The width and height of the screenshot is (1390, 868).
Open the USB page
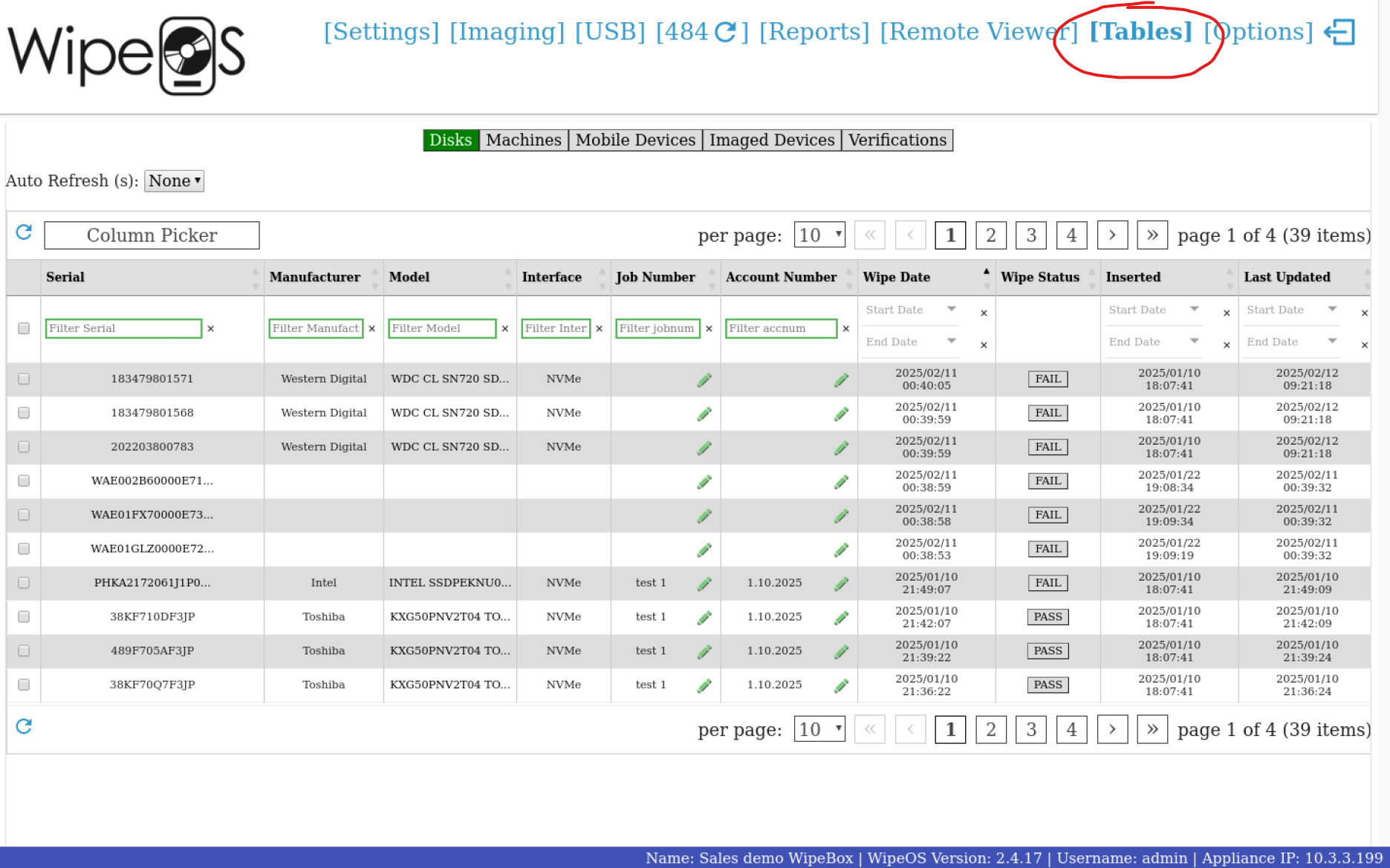pos(611,32)
